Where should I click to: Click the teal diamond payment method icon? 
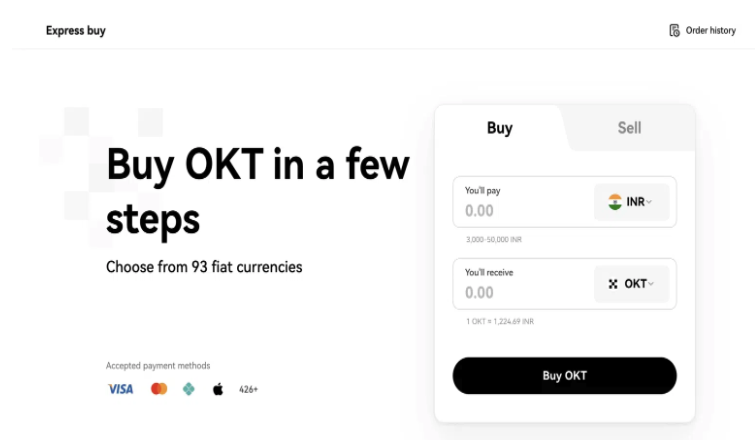click(188, 389)
